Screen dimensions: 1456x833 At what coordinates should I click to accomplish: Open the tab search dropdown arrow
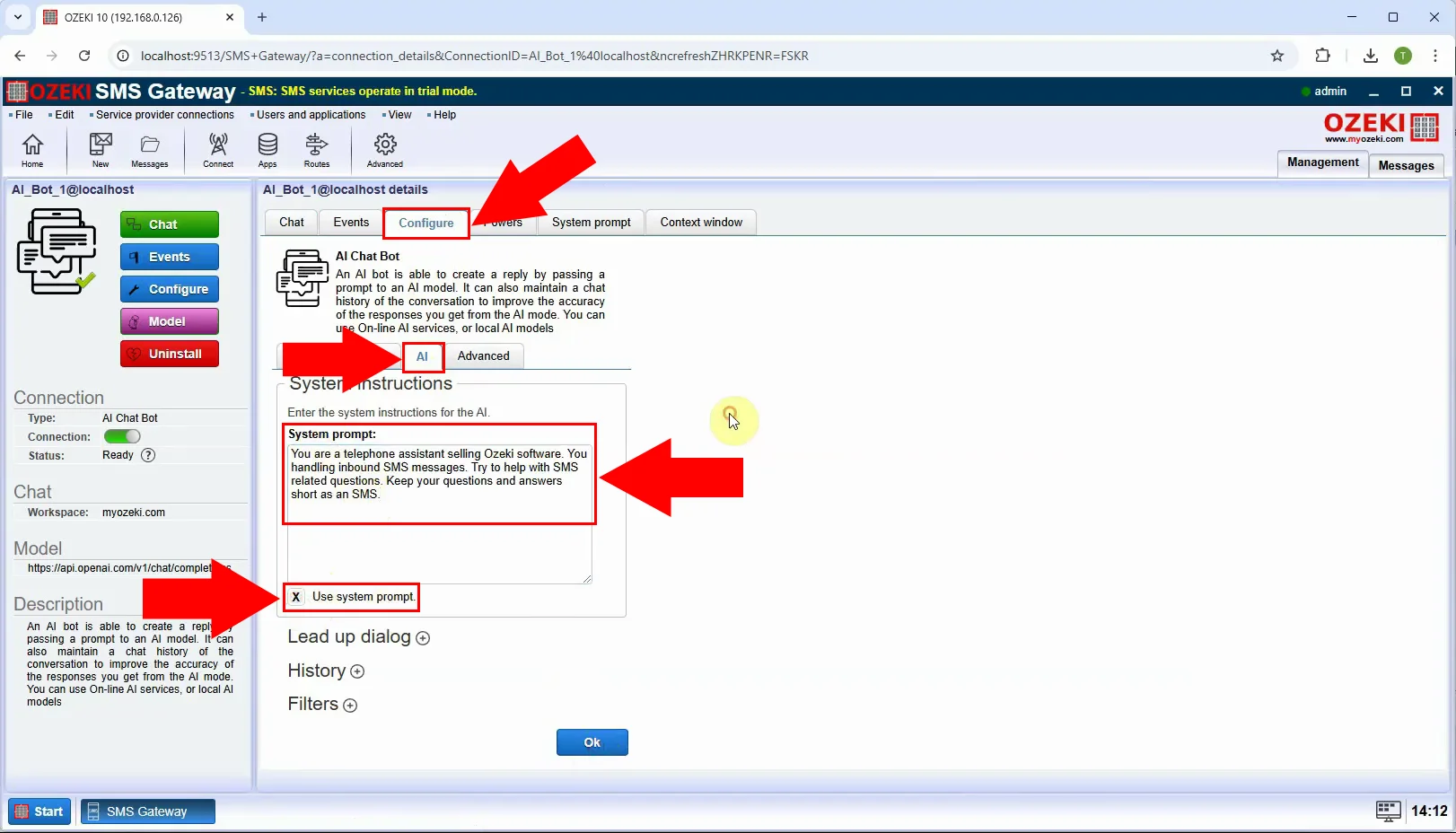[18, 17]
